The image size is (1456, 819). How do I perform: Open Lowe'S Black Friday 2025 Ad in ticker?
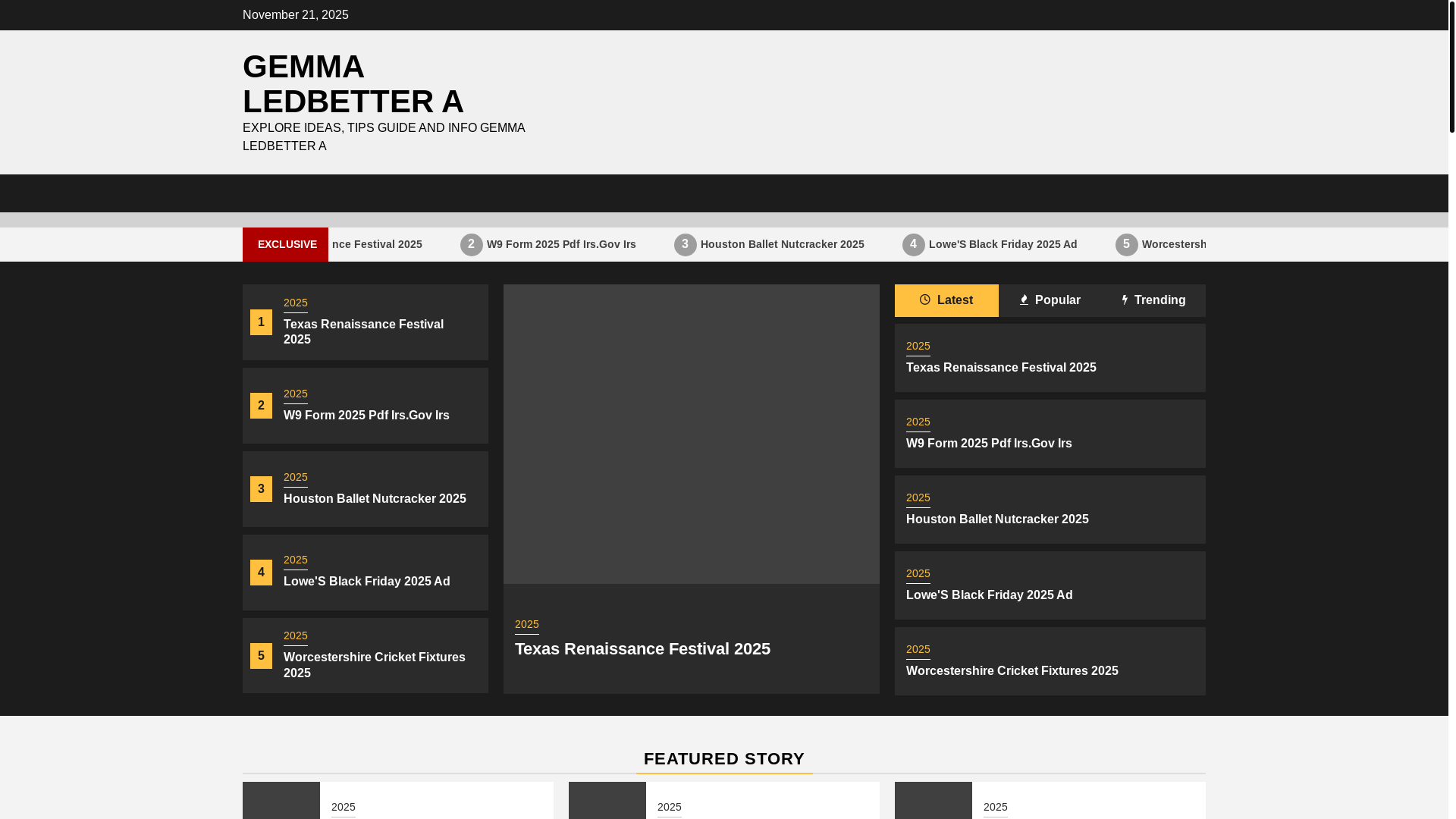click(x=1003, y=244)
